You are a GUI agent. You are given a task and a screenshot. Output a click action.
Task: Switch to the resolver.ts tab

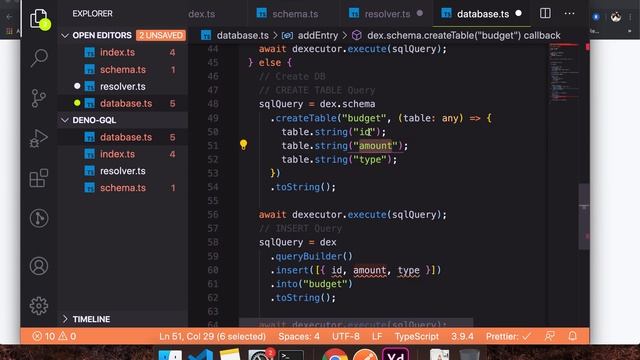pyautogui.click(x=386, y=13)
